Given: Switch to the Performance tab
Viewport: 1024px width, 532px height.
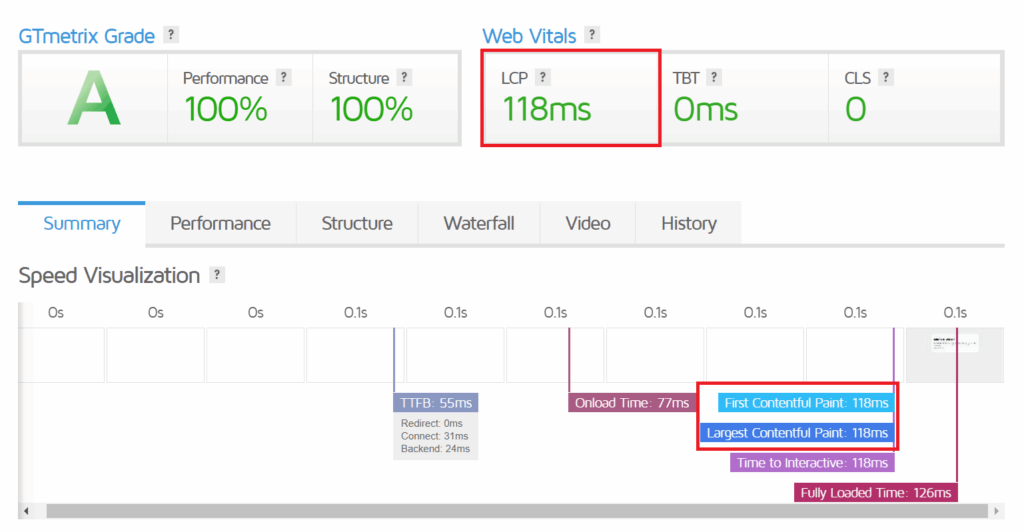Looking at the screenshot, I should click(220, 224).
